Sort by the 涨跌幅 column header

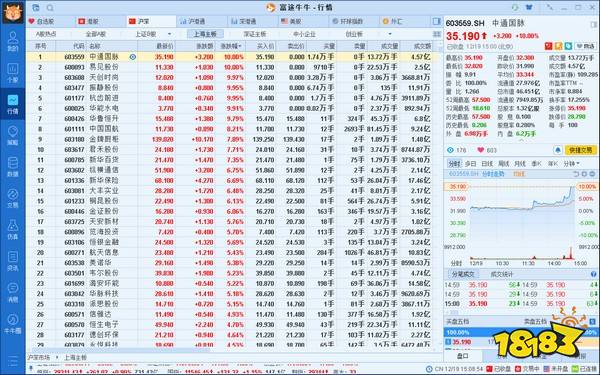[x=231, y=46]
